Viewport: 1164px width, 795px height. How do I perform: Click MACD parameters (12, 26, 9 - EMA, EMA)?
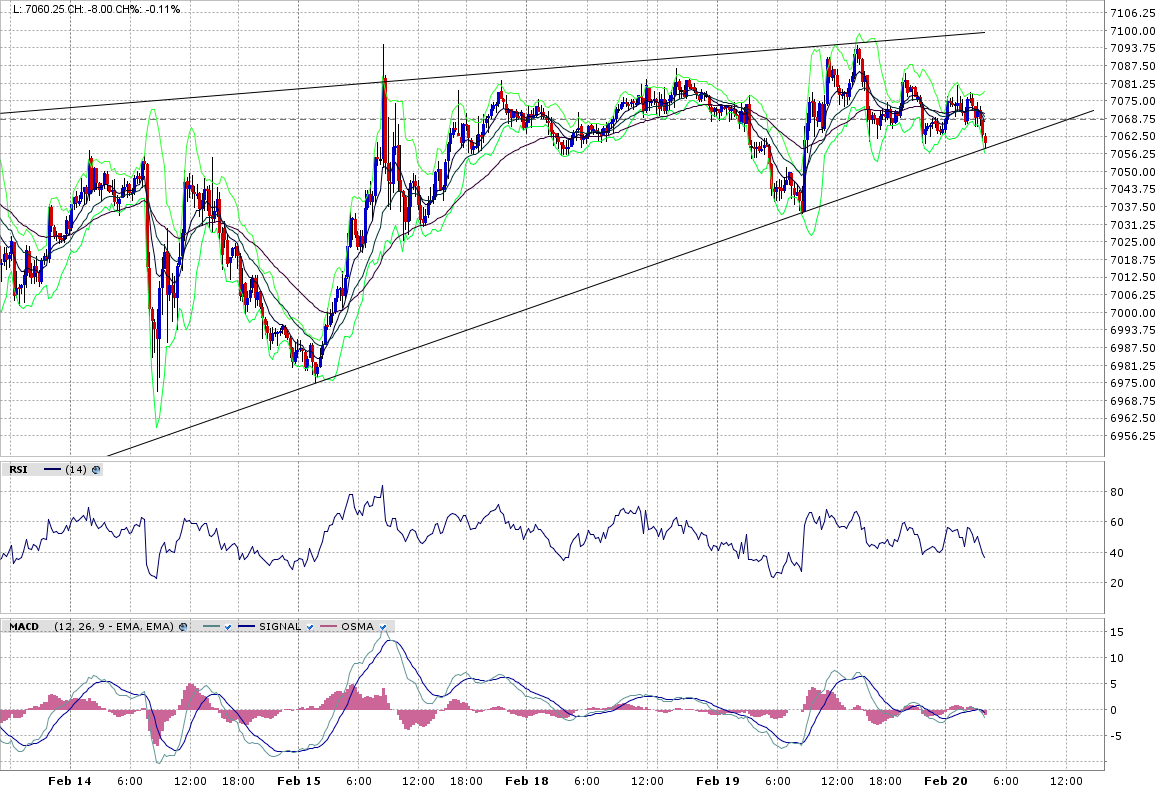point(114,627)
